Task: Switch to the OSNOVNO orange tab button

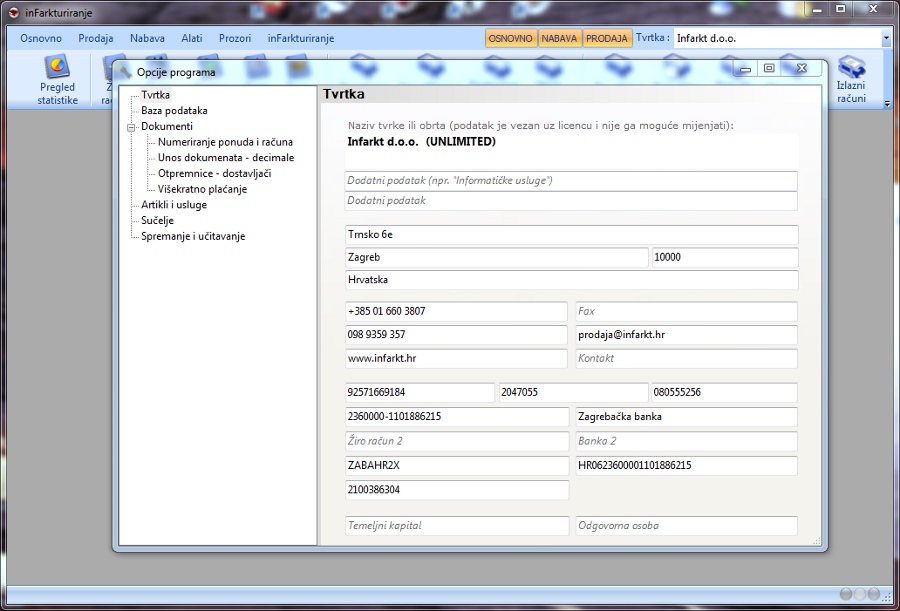Action: [511, 38]
